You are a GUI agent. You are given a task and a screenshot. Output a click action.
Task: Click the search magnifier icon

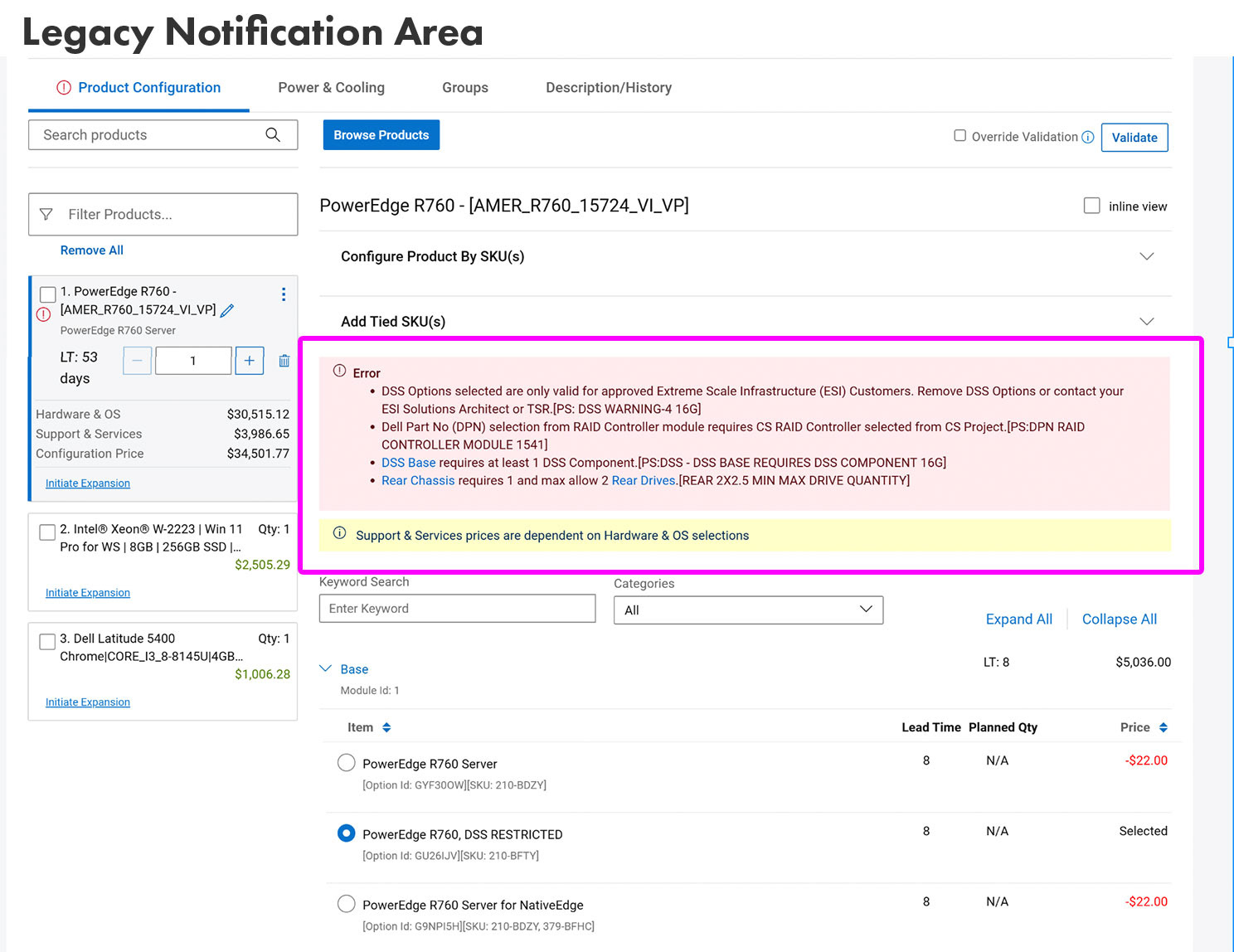tap(273, 134)
